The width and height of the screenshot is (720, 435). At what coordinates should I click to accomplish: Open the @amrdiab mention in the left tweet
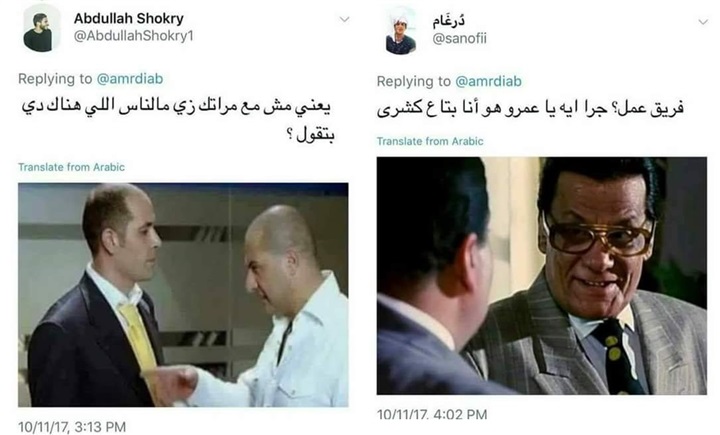pos(130,79)
